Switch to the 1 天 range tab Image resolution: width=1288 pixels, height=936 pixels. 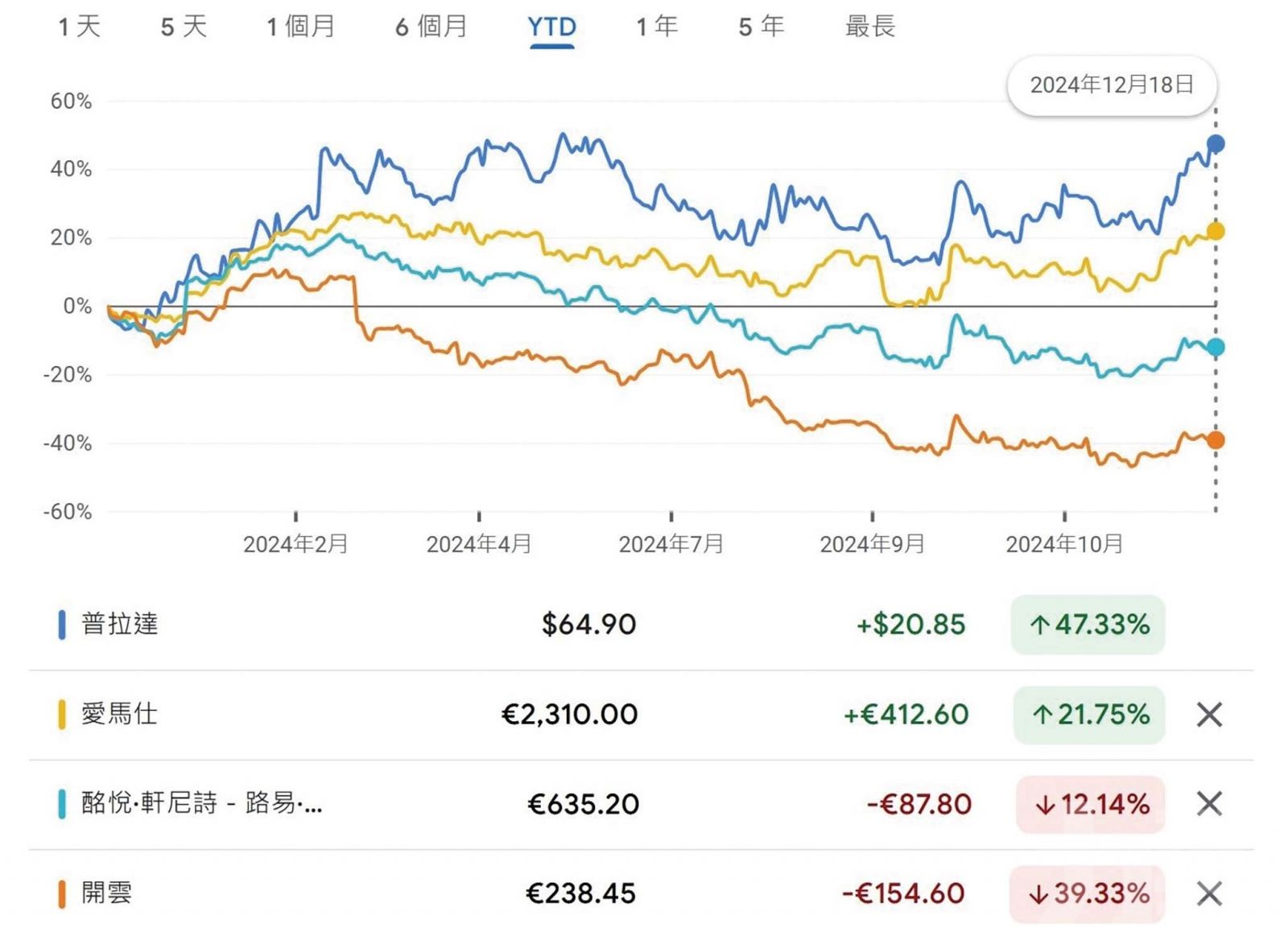tap(80, 27)
